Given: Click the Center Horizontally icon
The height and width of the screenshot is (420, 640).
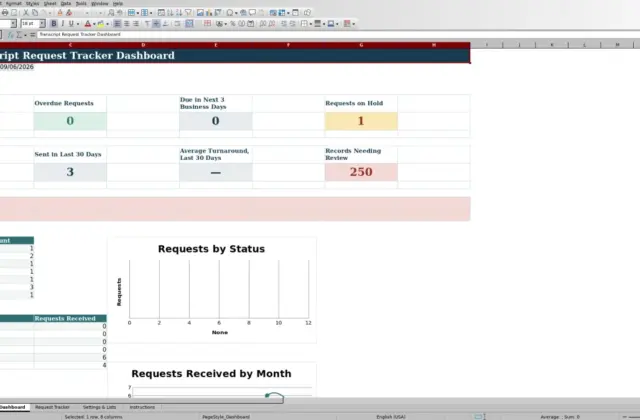Looking at the screenshot, I should (127, 23).
